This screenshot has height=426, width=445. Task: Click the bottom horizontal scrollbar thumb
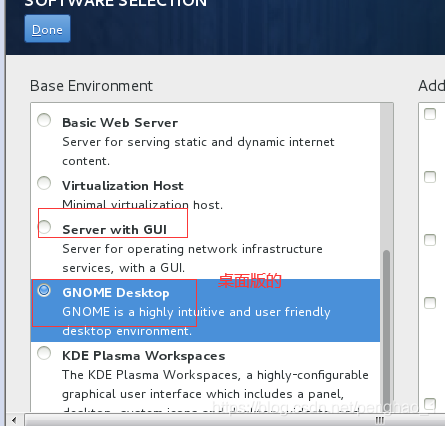[235, 420]
